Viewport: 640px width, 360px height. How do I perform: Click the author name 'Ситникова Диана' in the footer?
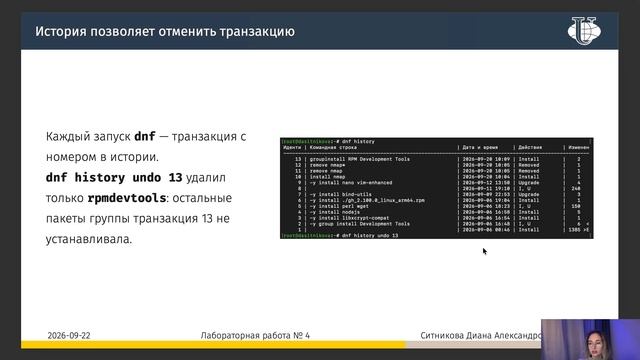click(456, 336)
